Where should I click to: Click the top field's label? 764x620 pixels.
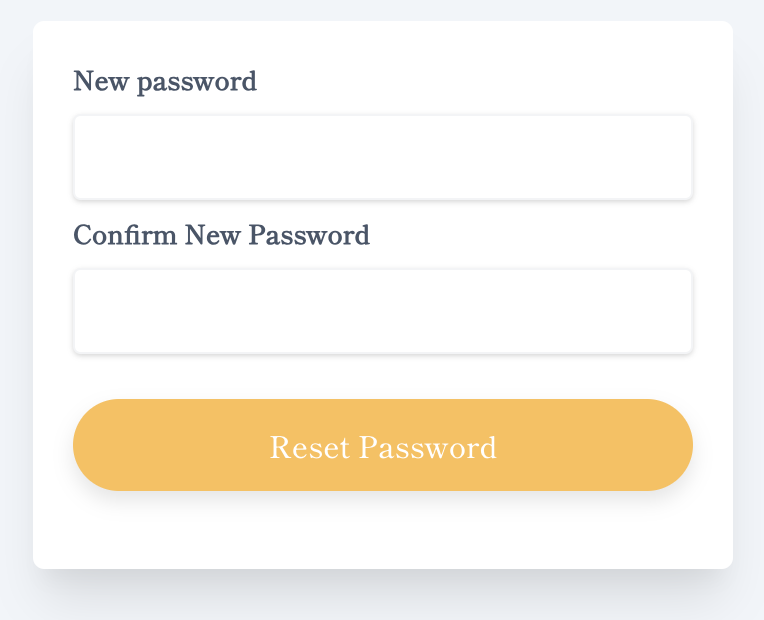point(165,81)
